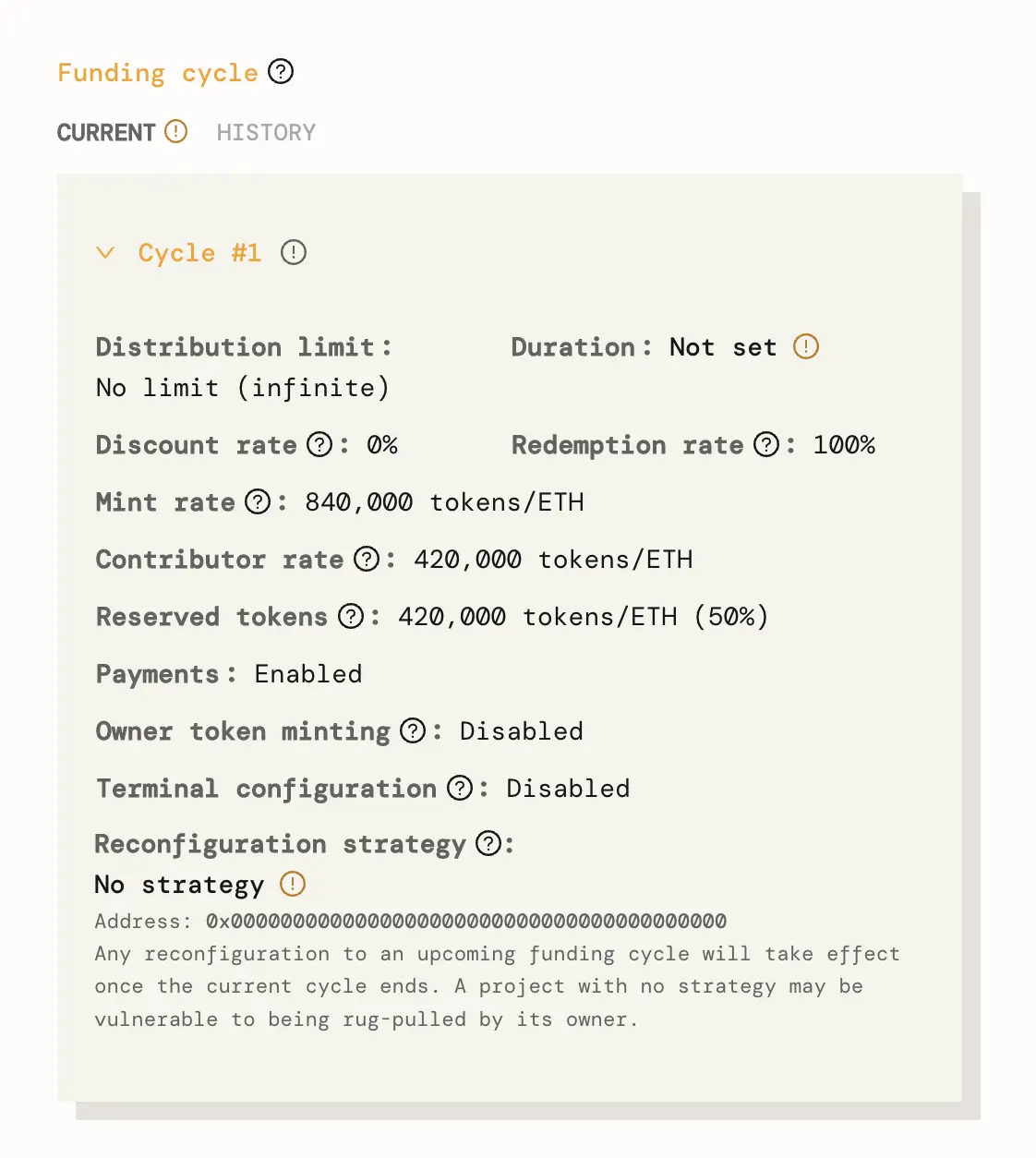Open the Reconfiguration strategy help tooltip
This screenshot has width=1036, height=1158.
pos(489,843)
